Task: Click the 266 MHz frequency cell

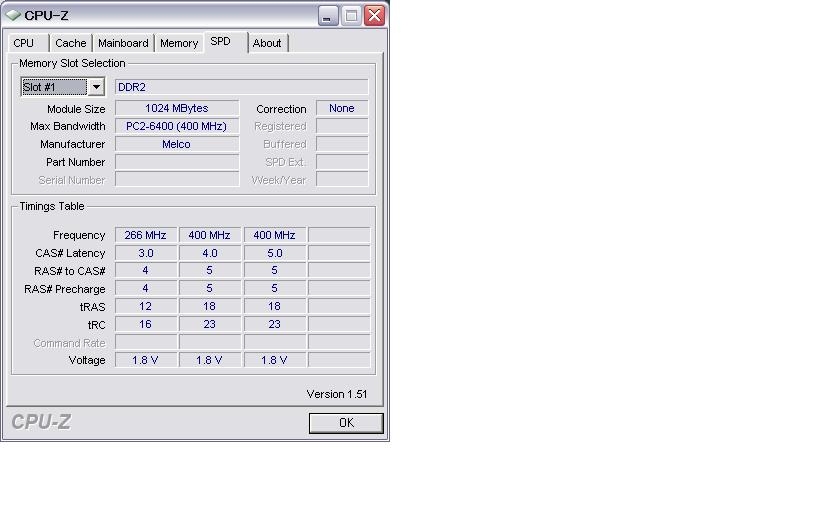Action: coord(146,235)
